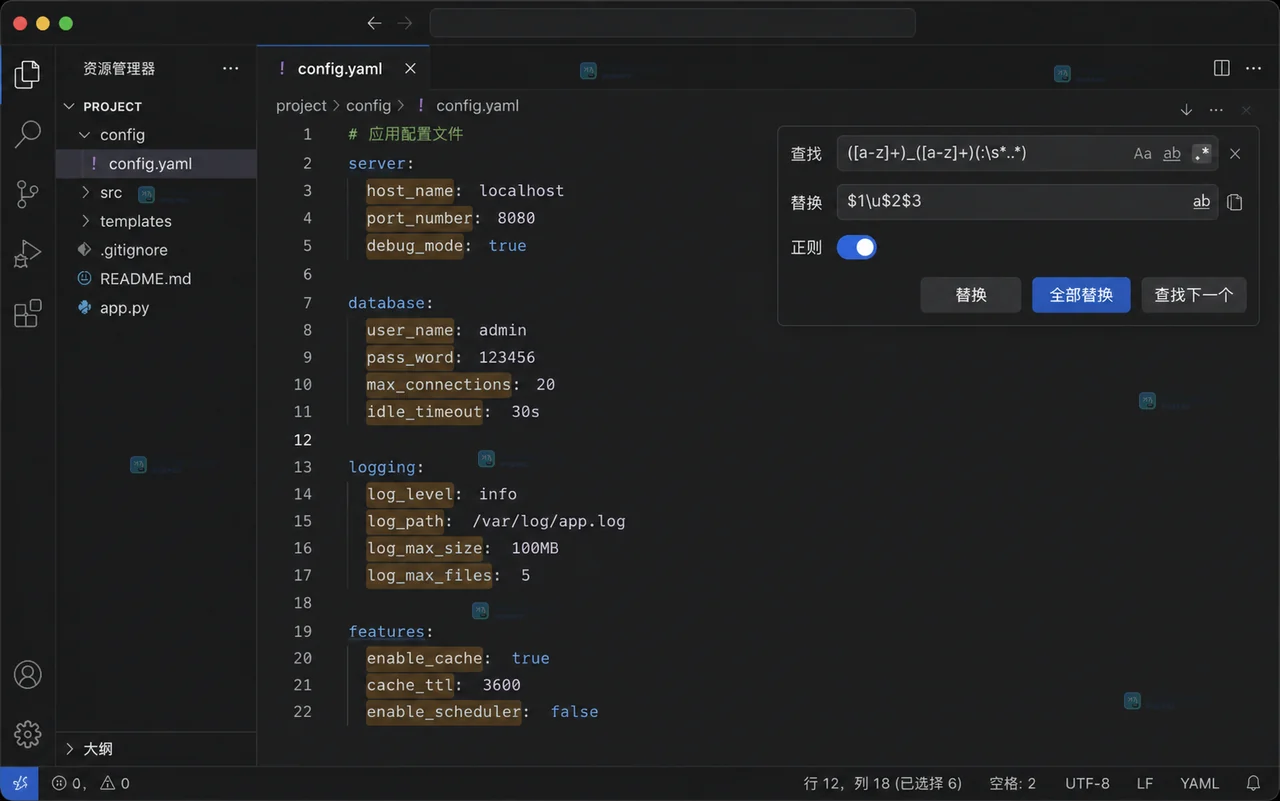Open explorer panel more actions ellipsis

pyautogui.click(x=231, y=68)
